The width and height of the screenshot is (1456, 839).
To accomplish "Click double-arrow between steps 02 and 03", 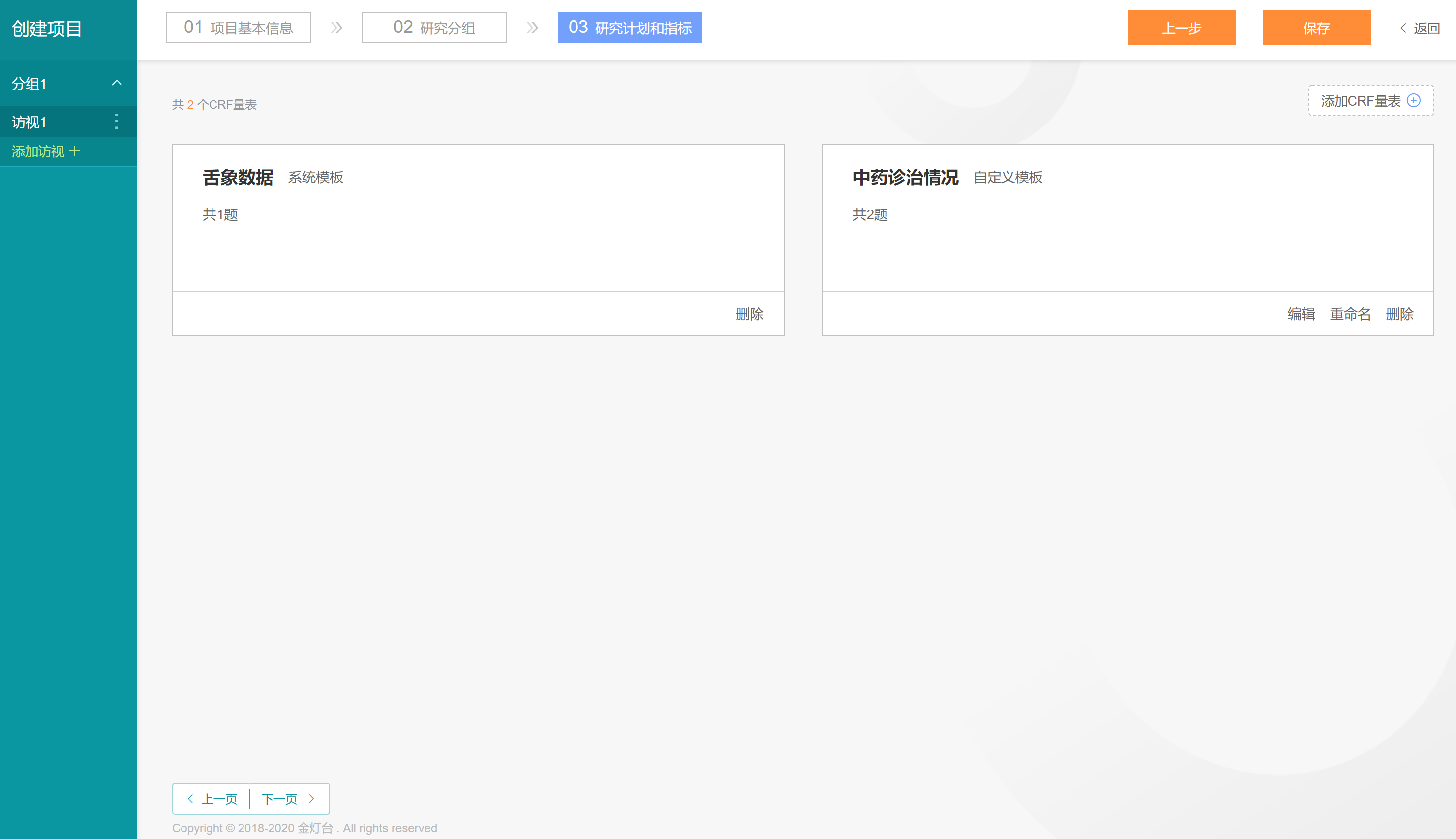I will coord(532,28).
